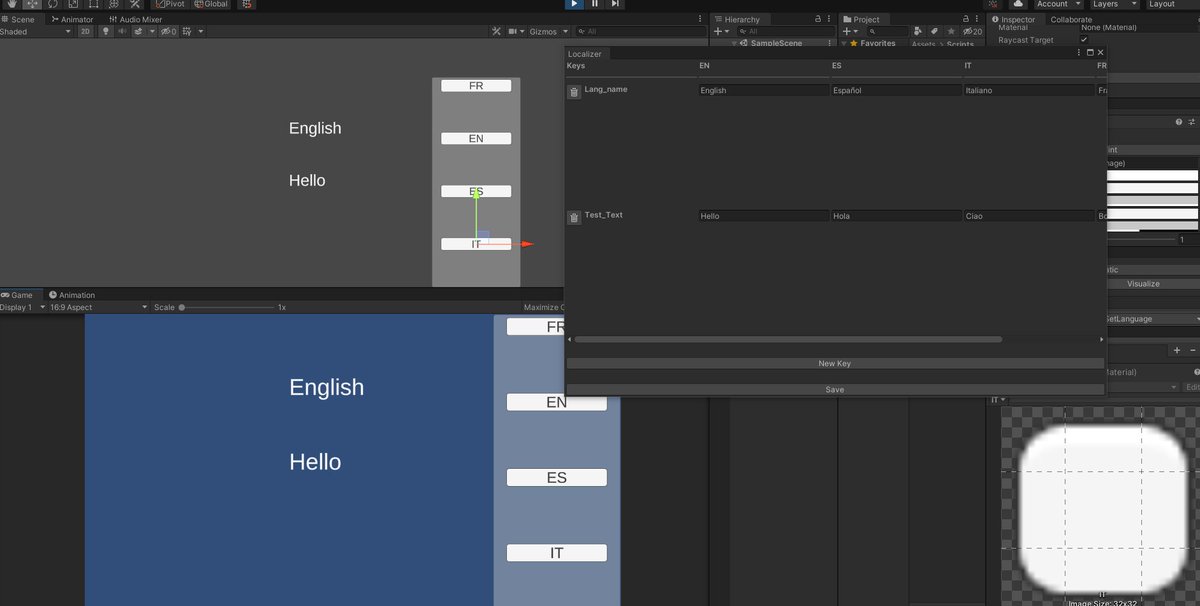Save the Localizer table
Screen dimensions: 1200x606
click(835, 390)
